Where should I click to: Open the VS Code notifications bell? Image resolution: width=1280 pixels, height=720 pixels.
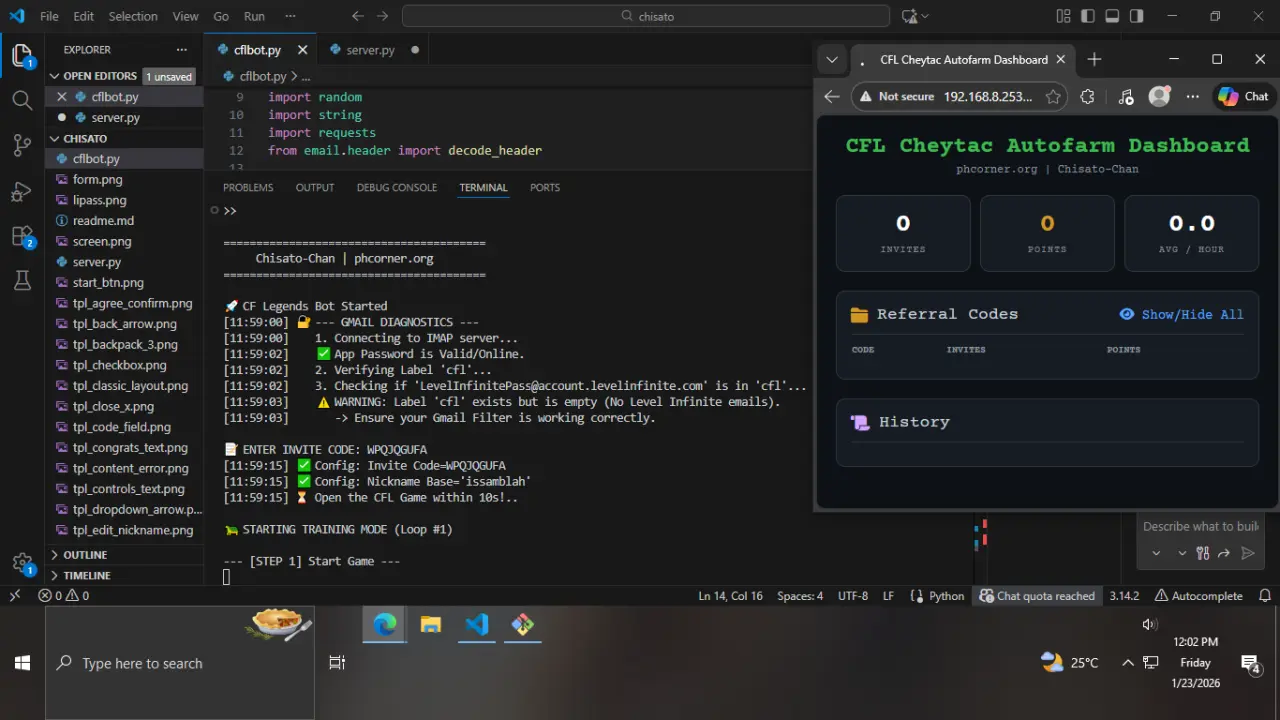click(x=1265, y=596)
